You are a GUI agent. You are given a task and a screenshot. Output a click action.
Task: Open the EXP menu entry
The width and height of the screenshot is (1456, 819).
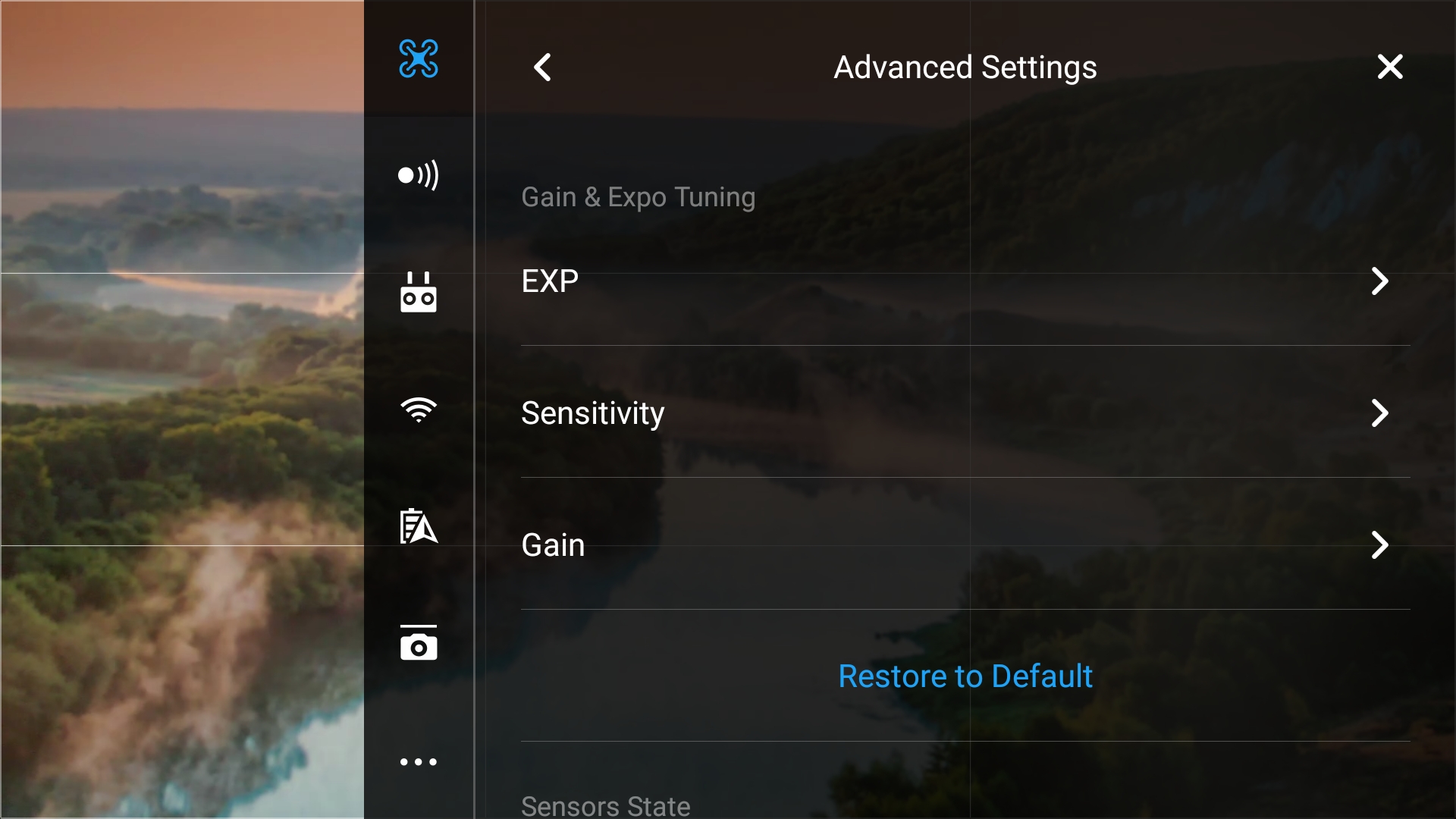965,281
